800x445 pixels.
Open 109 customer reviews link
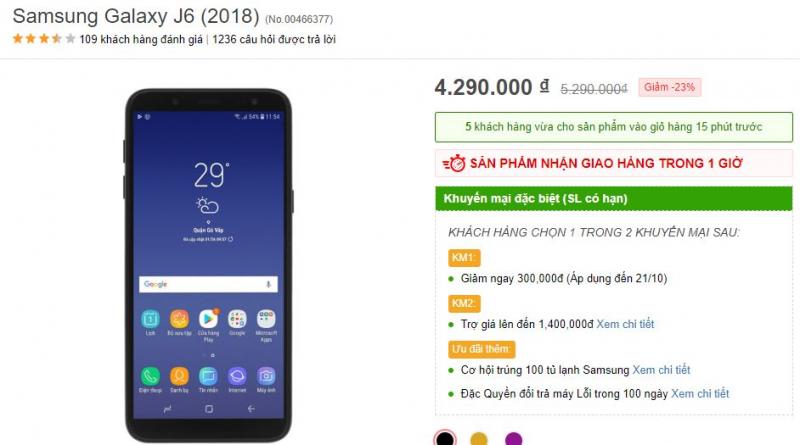coord(141,39)
